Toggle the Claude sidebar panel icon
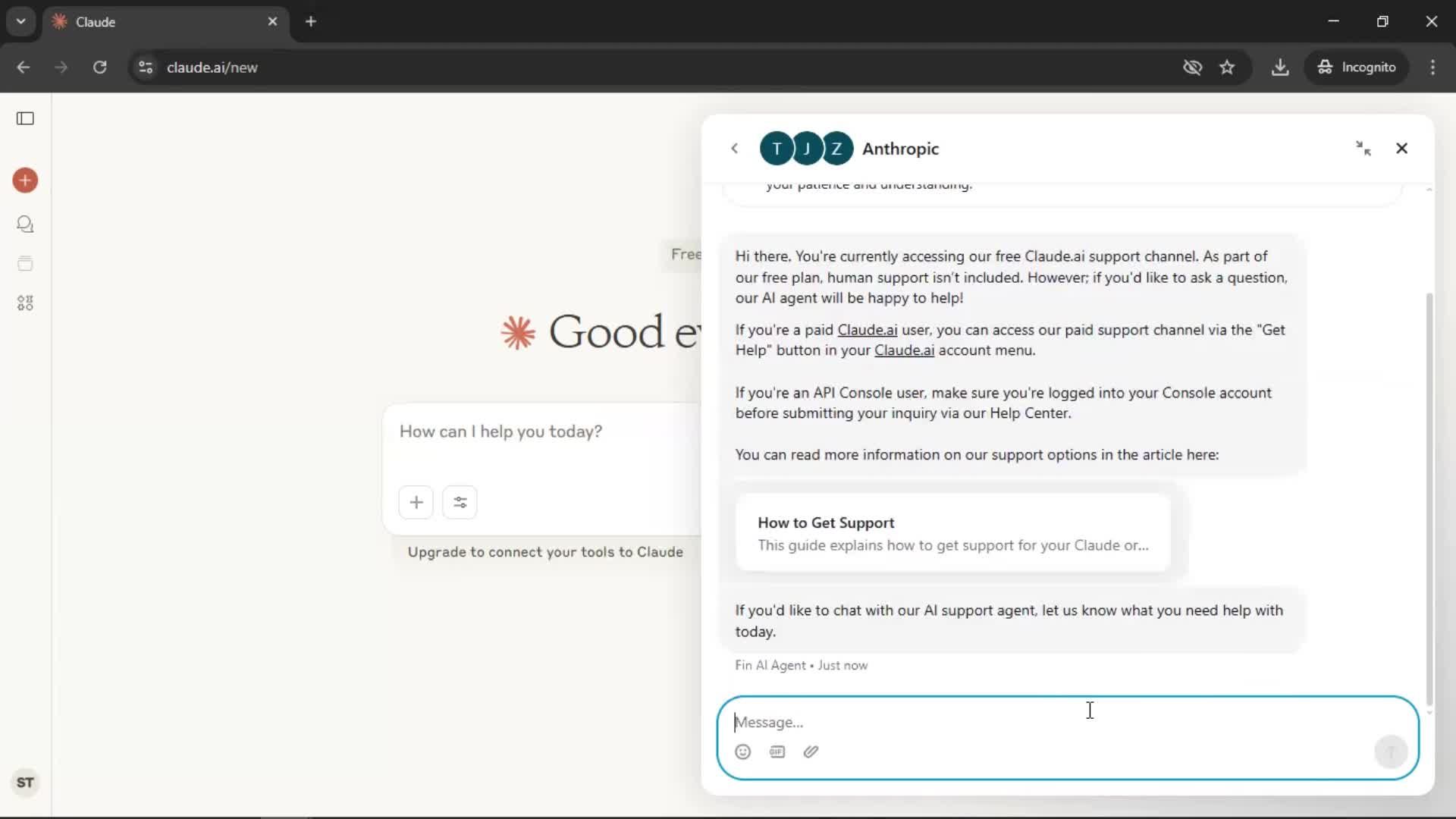1456x819 pixels. pyautogui.click(x=25, y=118)
